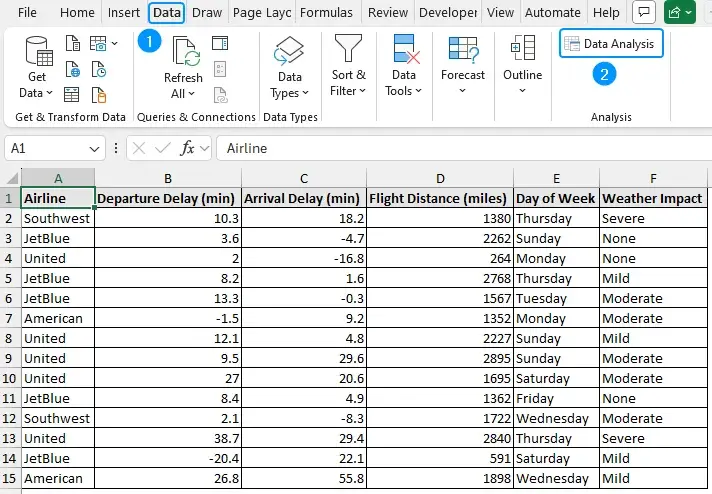The image size is (712, 494).
Task: Select the Friday cell
Action: 556,398
